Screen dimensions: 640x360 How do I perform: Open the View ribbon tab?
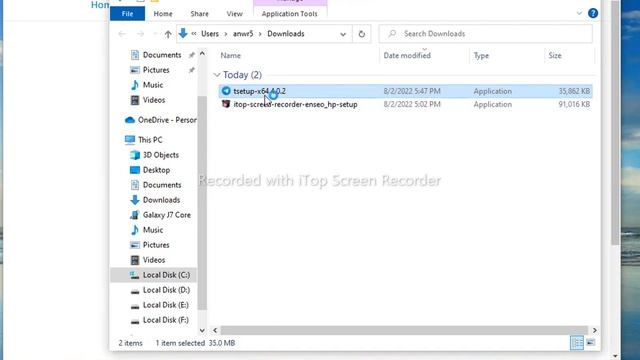tap(234, 13)
